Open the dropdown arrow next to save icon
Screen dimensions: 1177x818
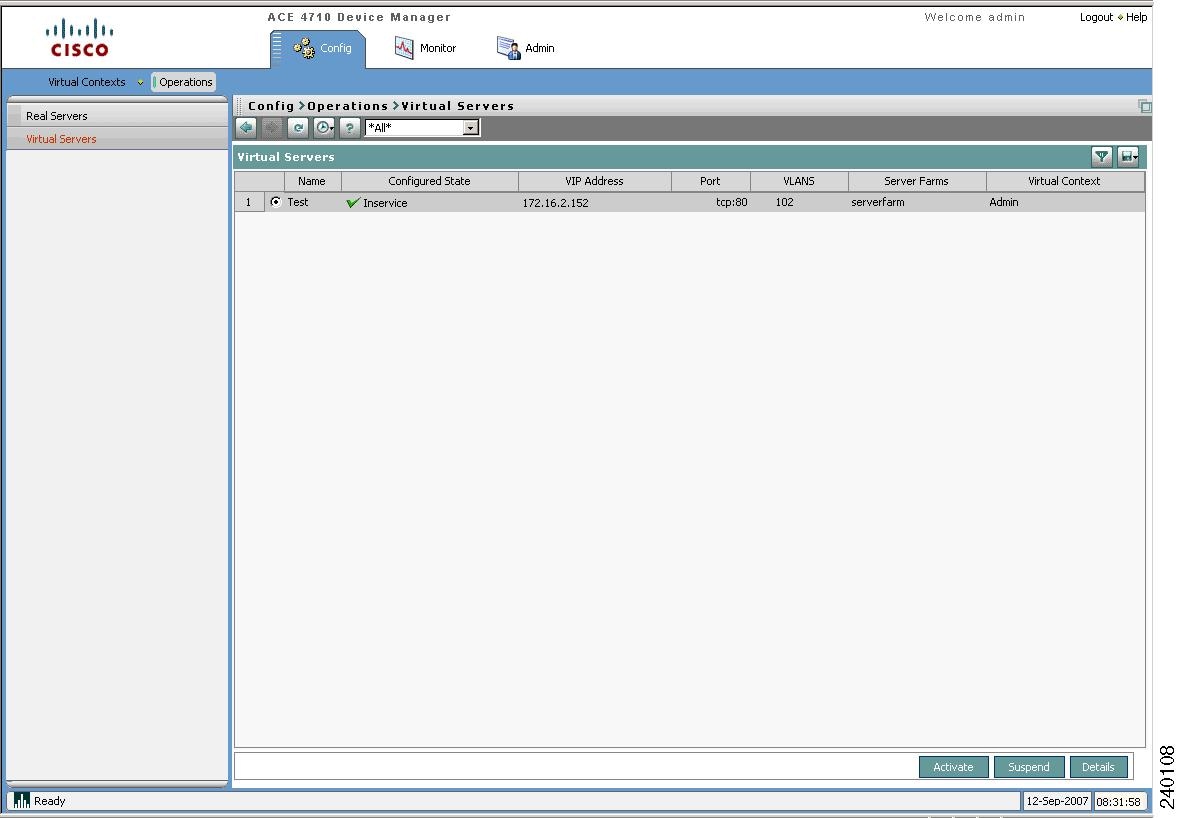(1135, 156)
